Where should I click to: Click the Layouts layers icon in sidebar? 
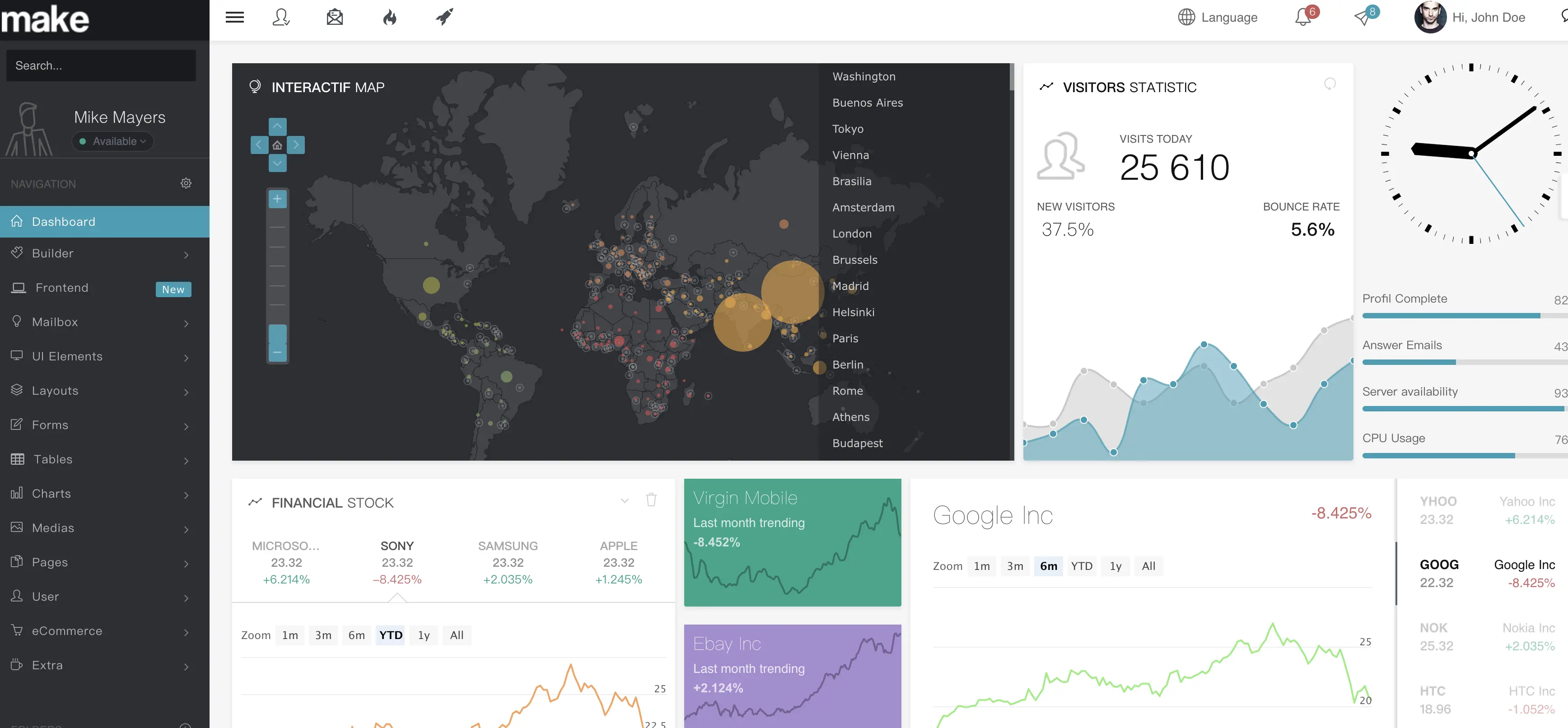pyautogui.click(x=17, y=390)
